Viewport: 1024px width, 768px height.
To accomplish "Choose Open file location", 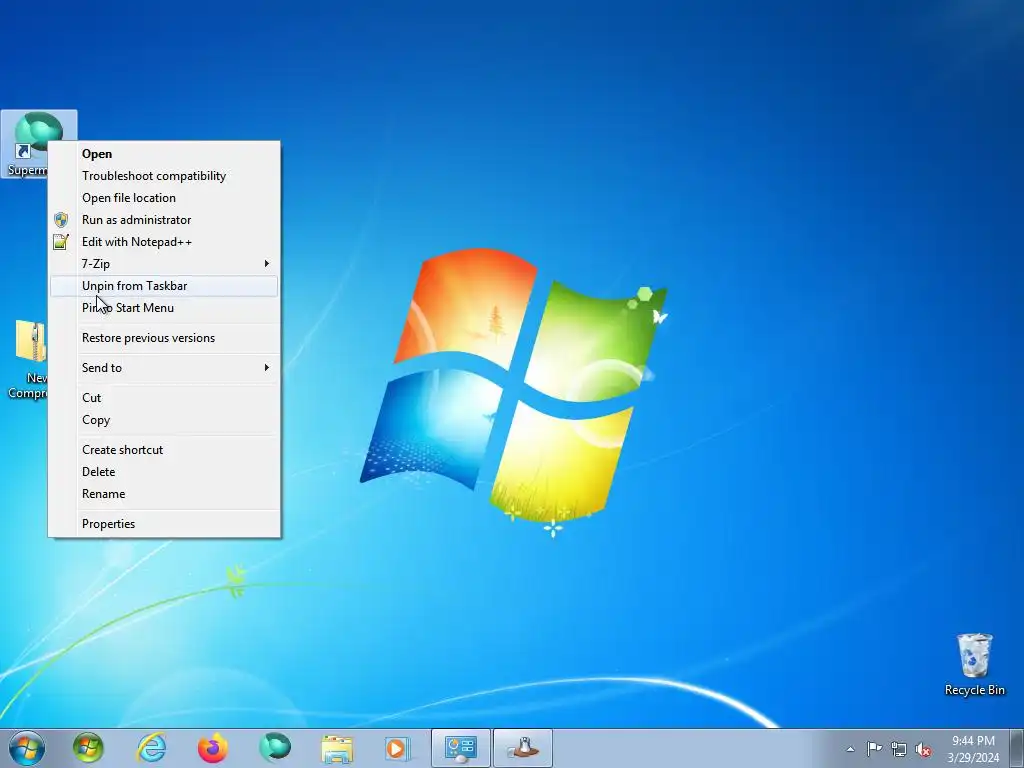I will click(x=164, y=198).
